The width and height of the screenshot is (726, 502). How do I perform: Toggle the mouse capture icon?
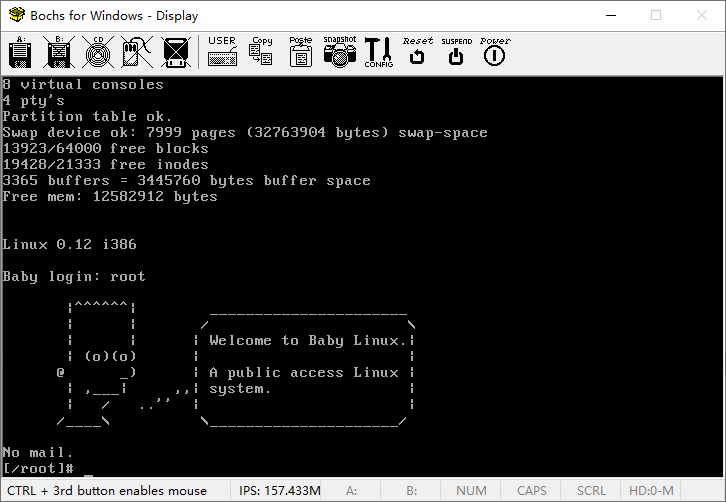[x=136, y=52]
